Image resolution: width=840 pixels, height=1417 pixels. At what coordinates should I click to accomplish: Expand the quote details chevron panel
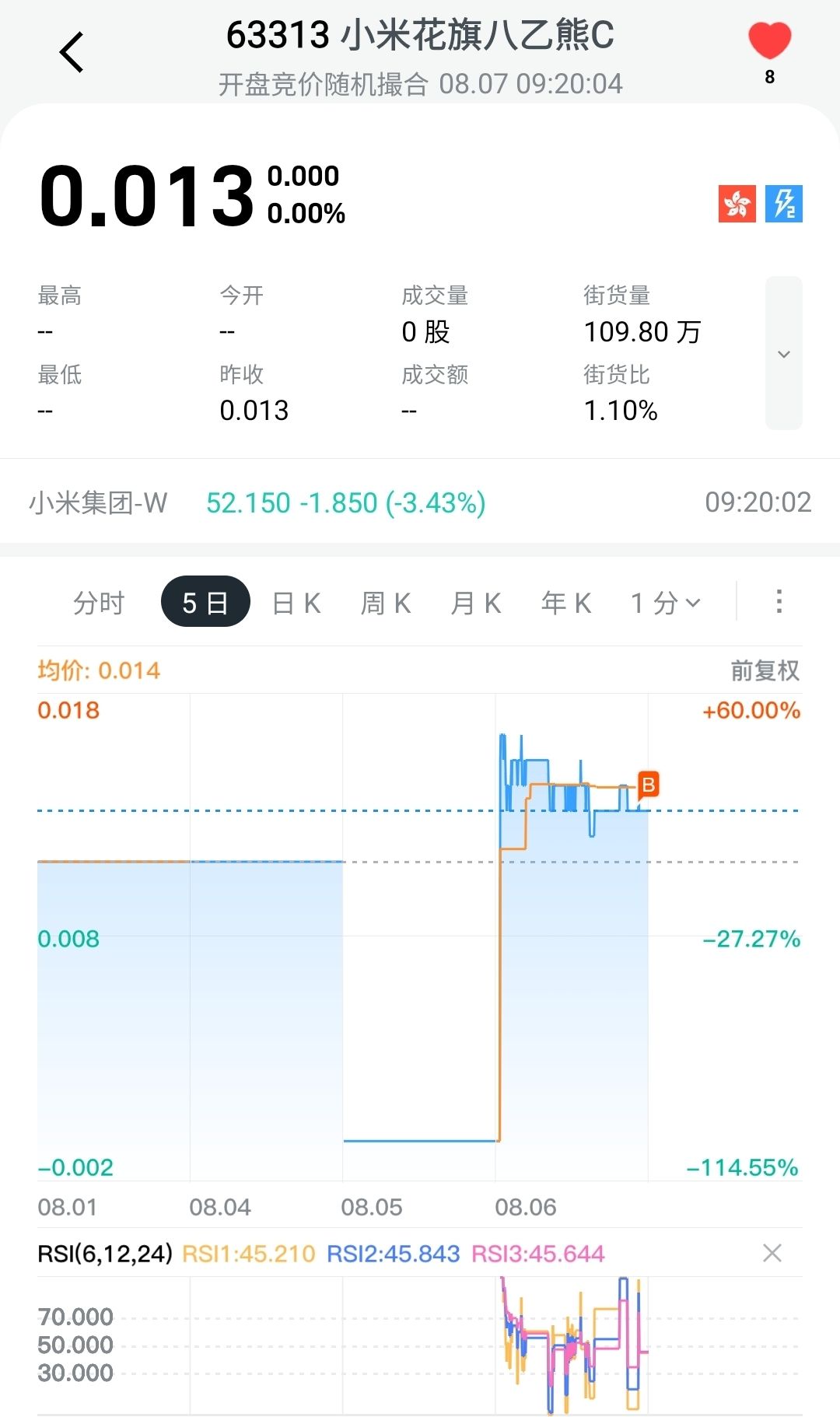[x=783, y=353]
